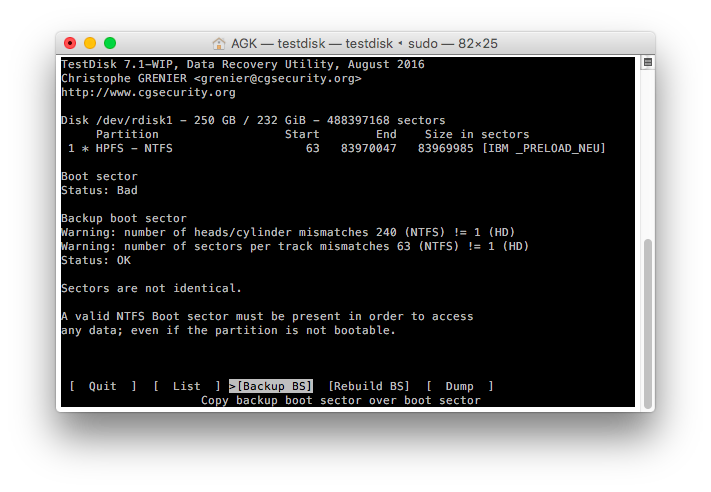The image size is (711, 492).
Task: Click the home folder icon in title bar
Action: [219, 44]
